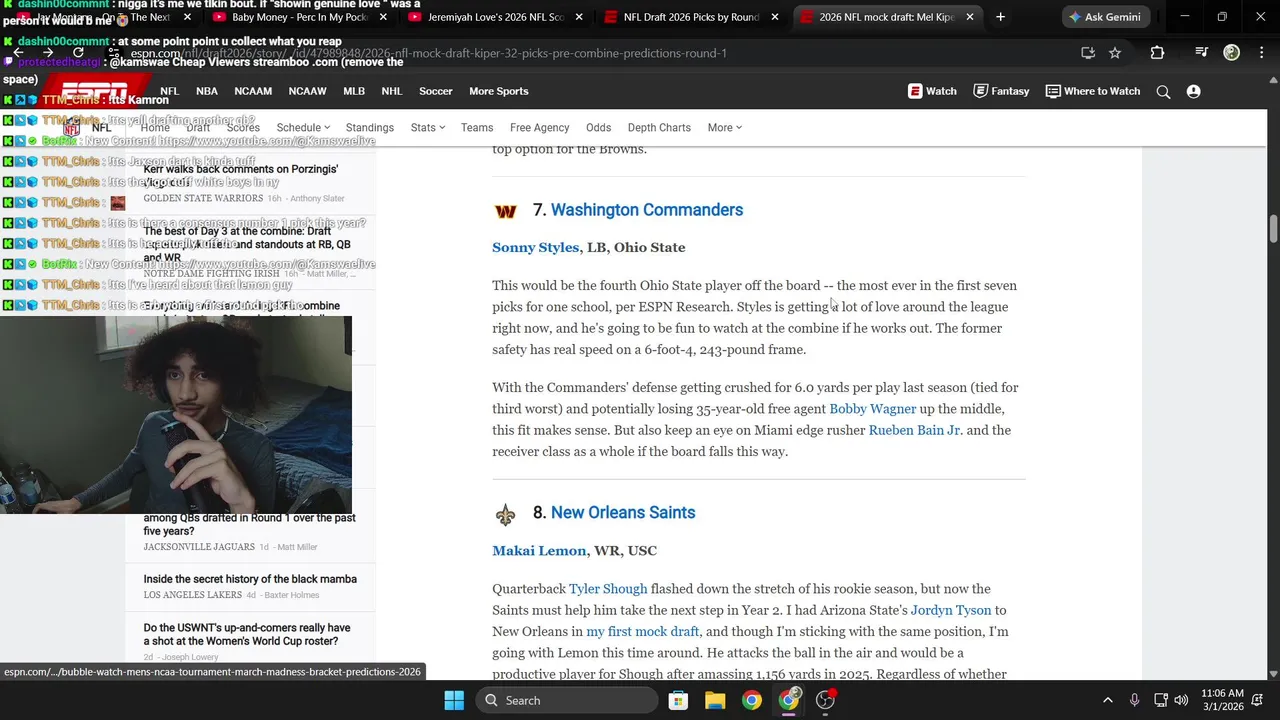The image size is (1280, 720).
Task: Click the address bar URL field
Action: click(x=600, y=53)
